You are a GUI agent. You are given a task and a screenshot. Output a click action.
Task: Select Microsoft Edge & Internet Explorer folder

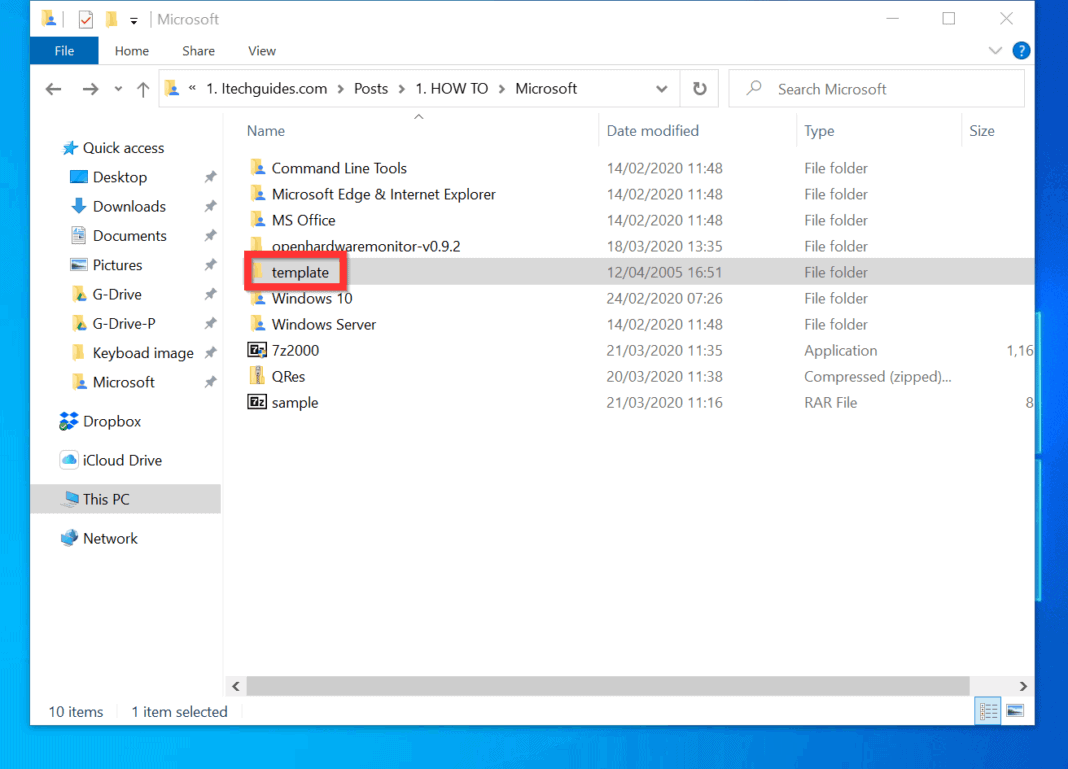tap(383, 194)
